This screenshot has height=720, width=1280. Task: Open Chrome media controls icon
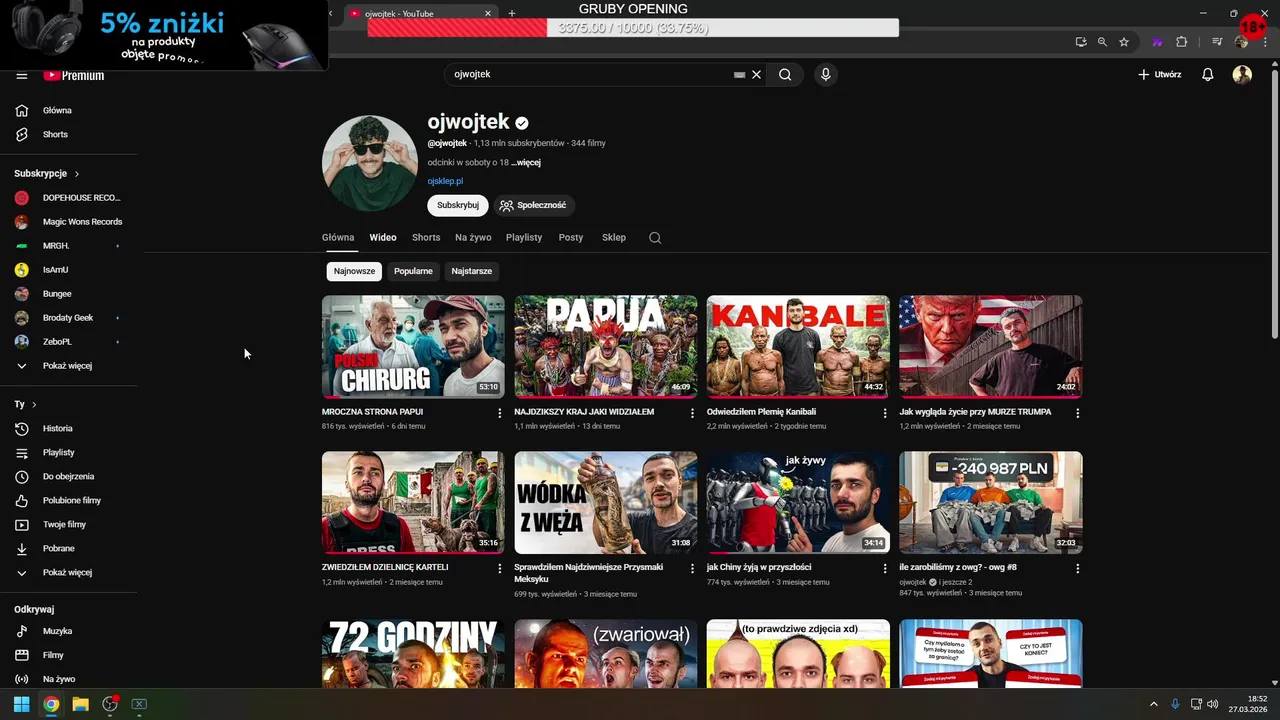tap(1217, 42)
